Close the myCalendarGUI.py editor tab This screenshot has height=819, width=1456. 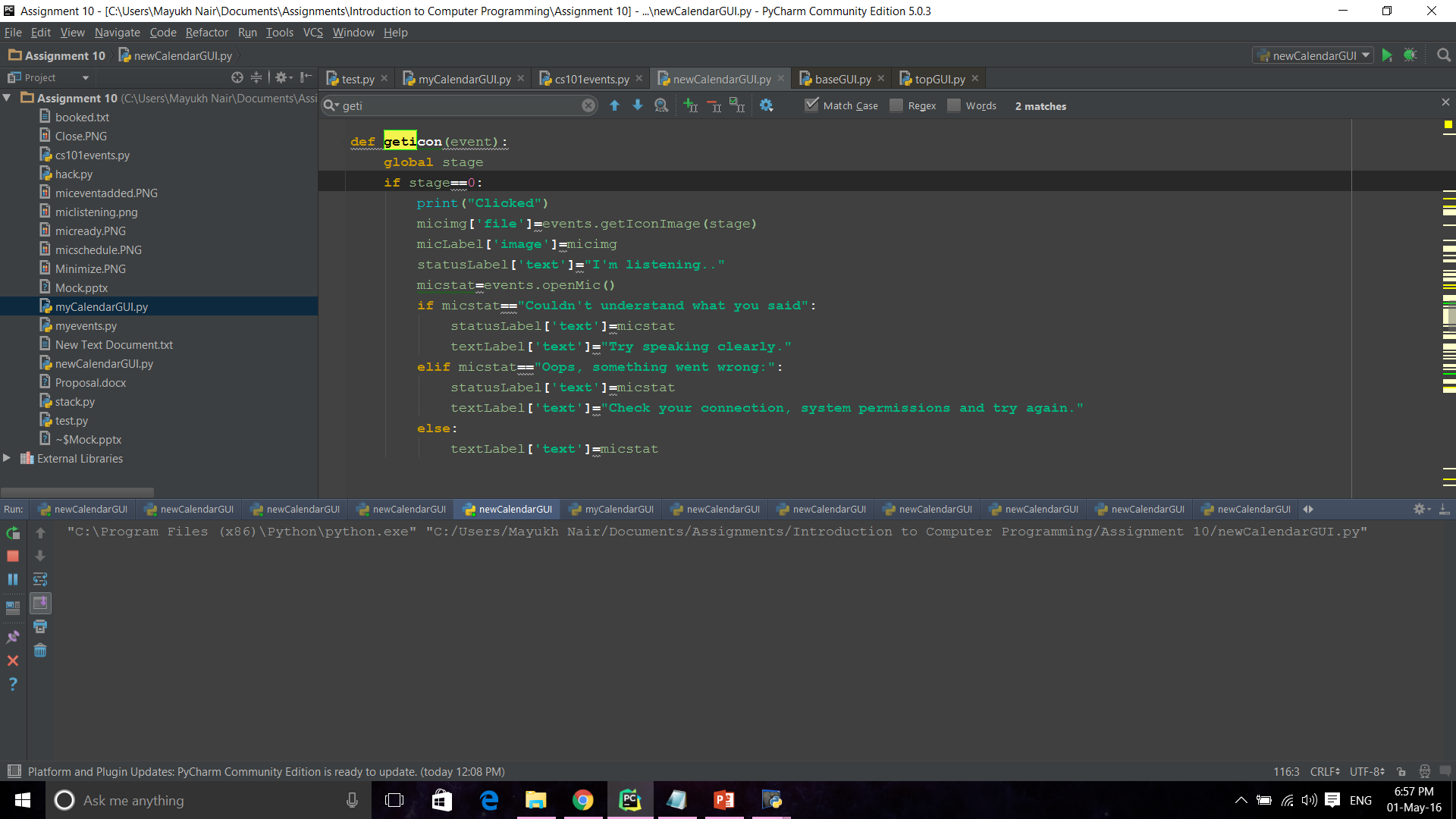[x=521, y=78]
